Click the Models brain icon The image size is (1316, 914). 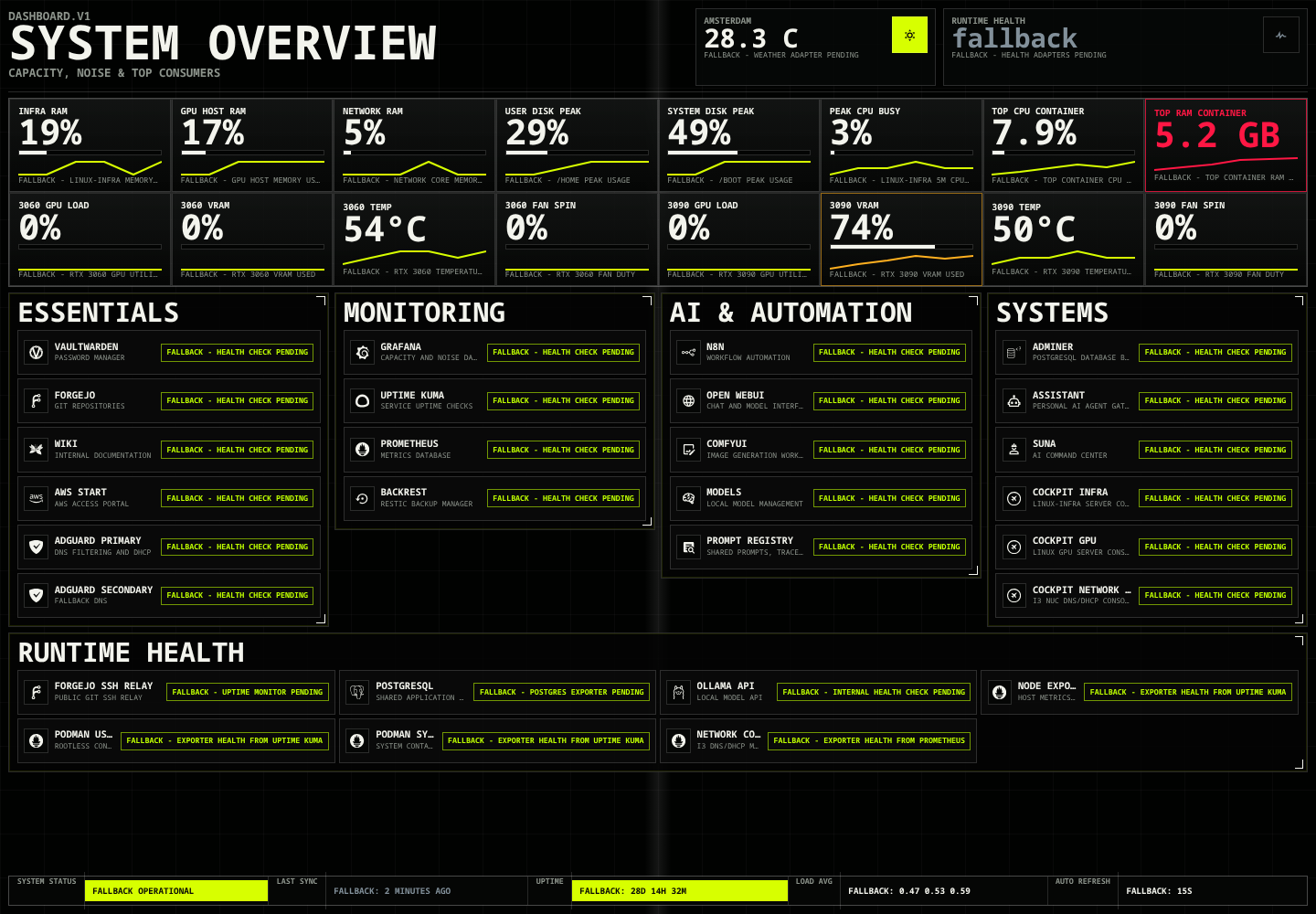point(688,498)
